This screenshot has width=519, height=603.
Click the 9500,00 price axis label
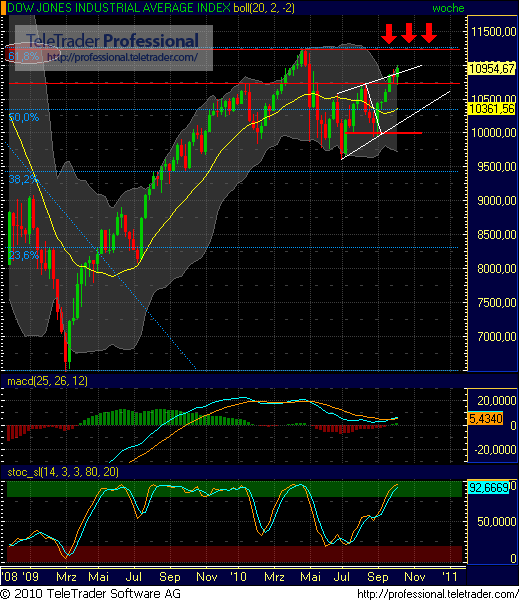tap(496, 167)
